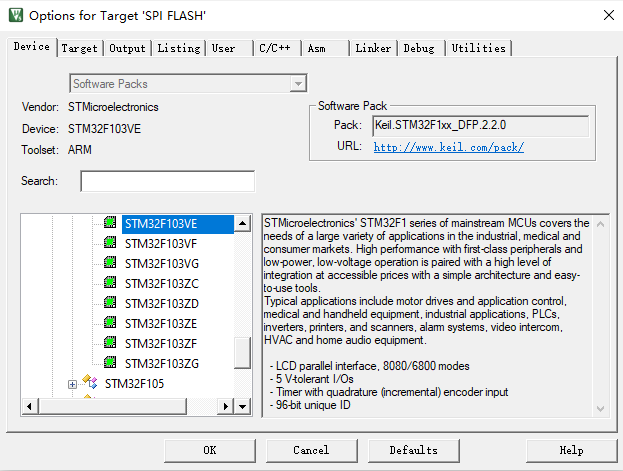Expand the STM32F105 tree node
This screenshot has height=471, width=623.
click(72, 384)
